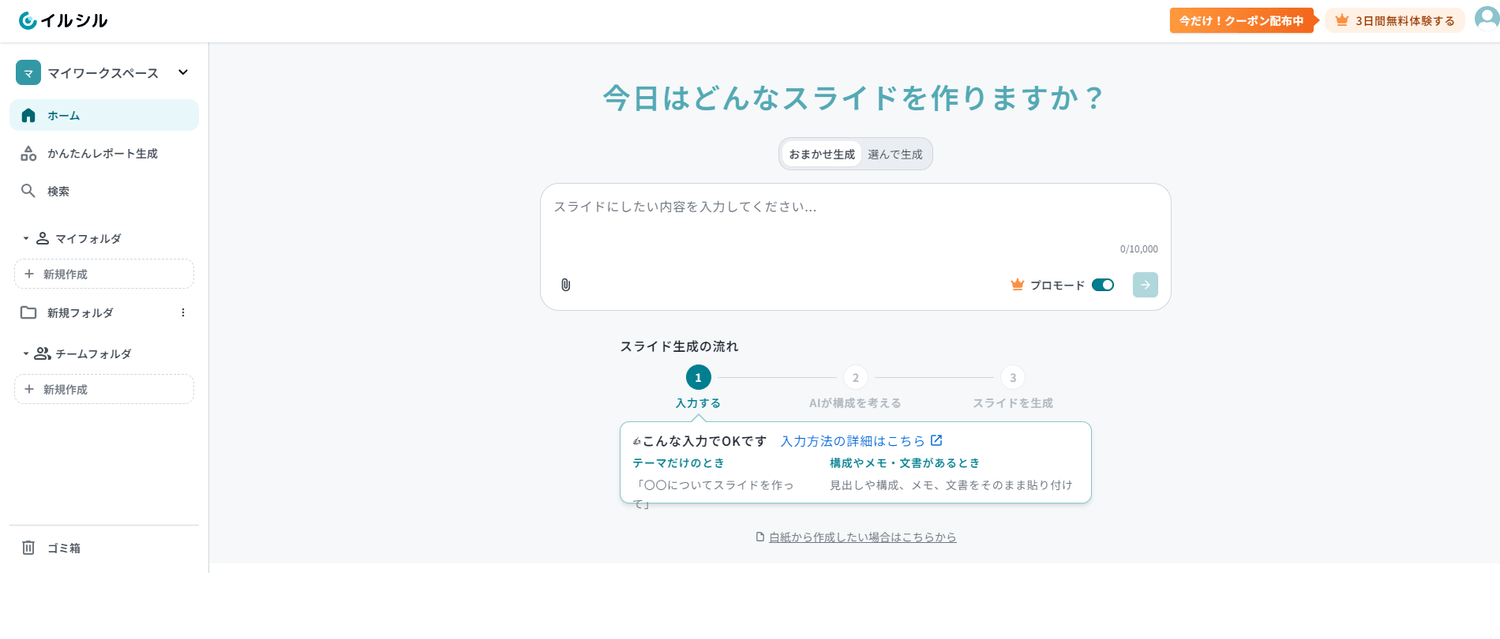
Task: Click plus icon under マイフォルダ
Action: (29, 274)
